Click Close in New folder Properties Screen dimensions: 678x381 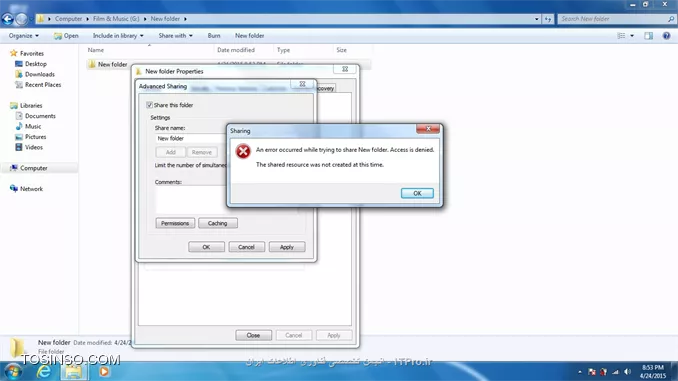click(253, 335)
